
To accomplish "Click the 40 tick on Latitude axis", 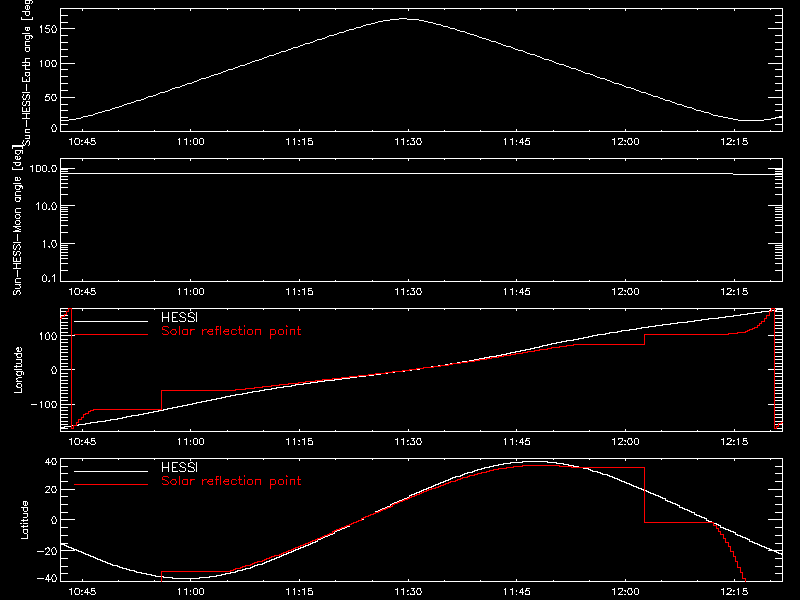I will (52, 462).
